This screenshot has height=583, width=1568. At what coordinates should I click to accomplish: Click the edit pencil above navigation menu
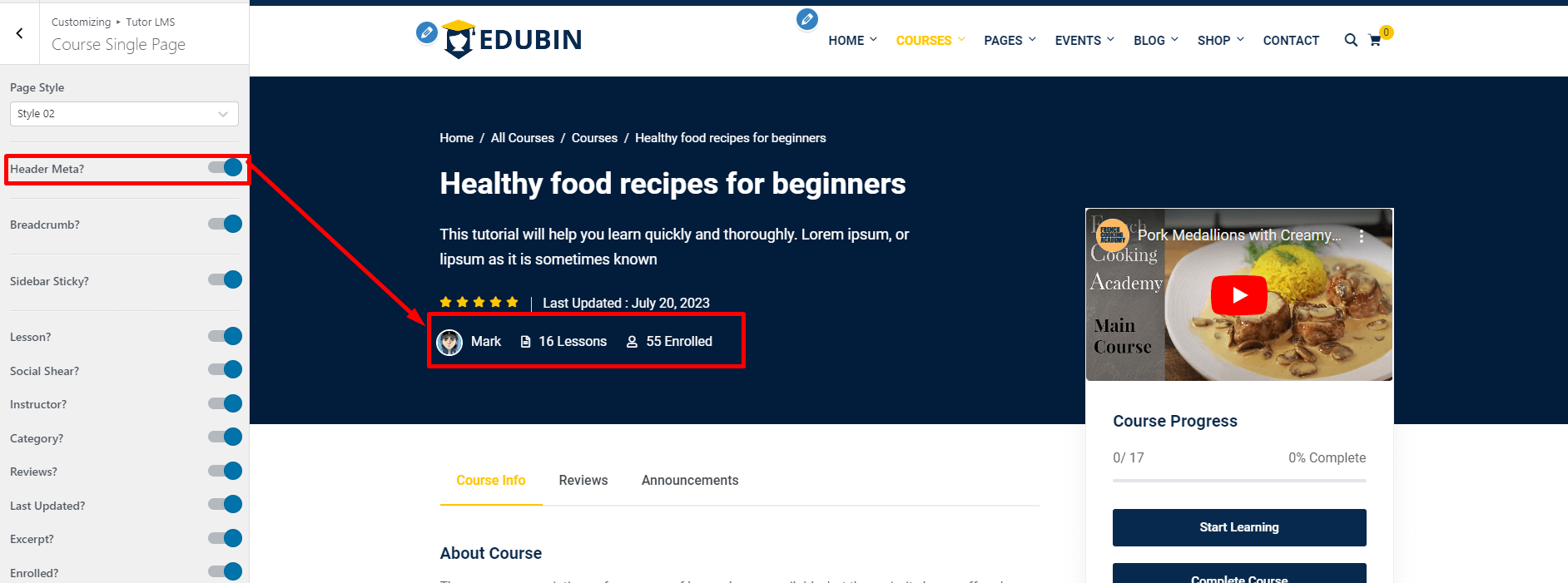pyautogui.click(x=806, y=19)
